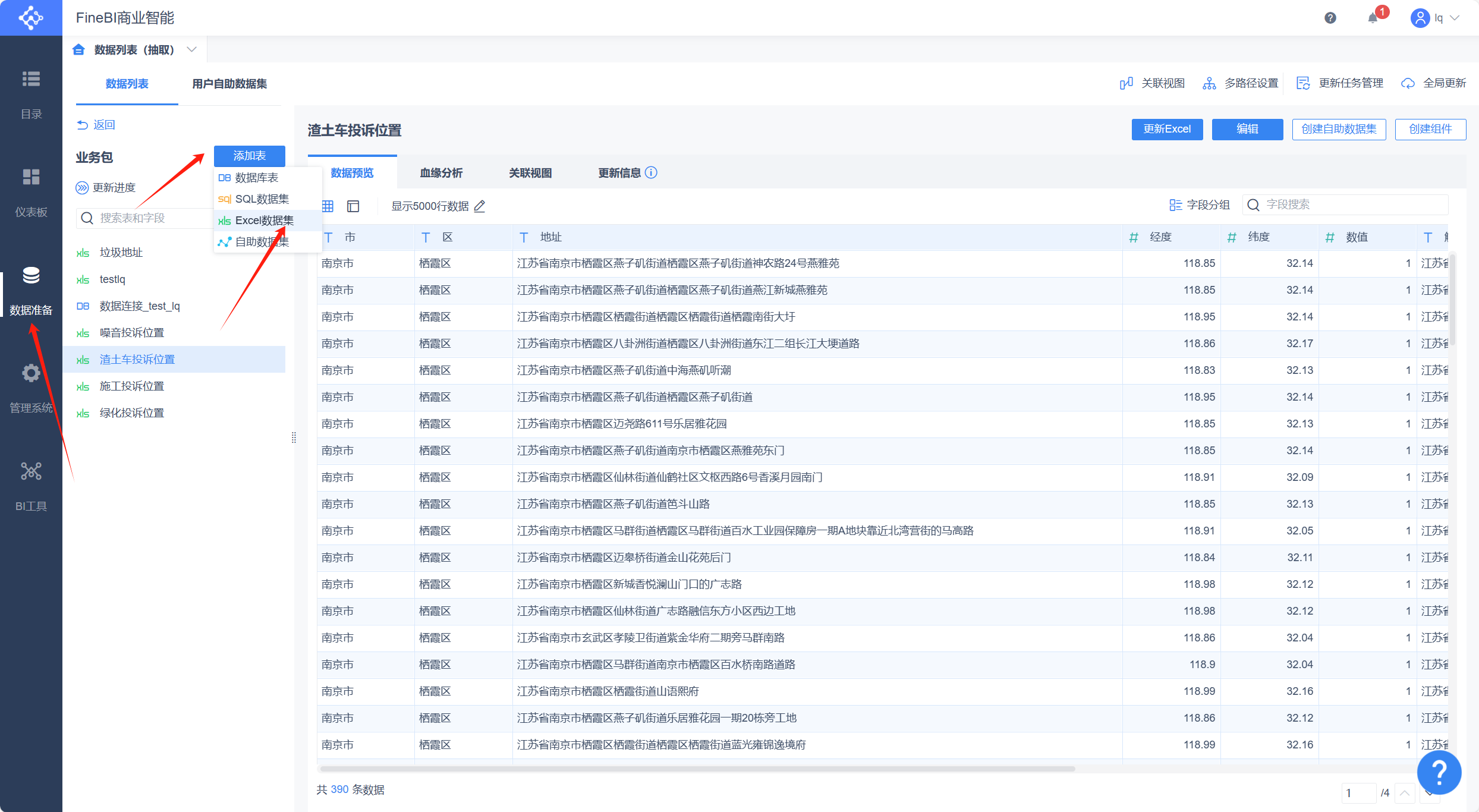Click the 更新信息 info circle icon
1479x812 pixels.
651,173
